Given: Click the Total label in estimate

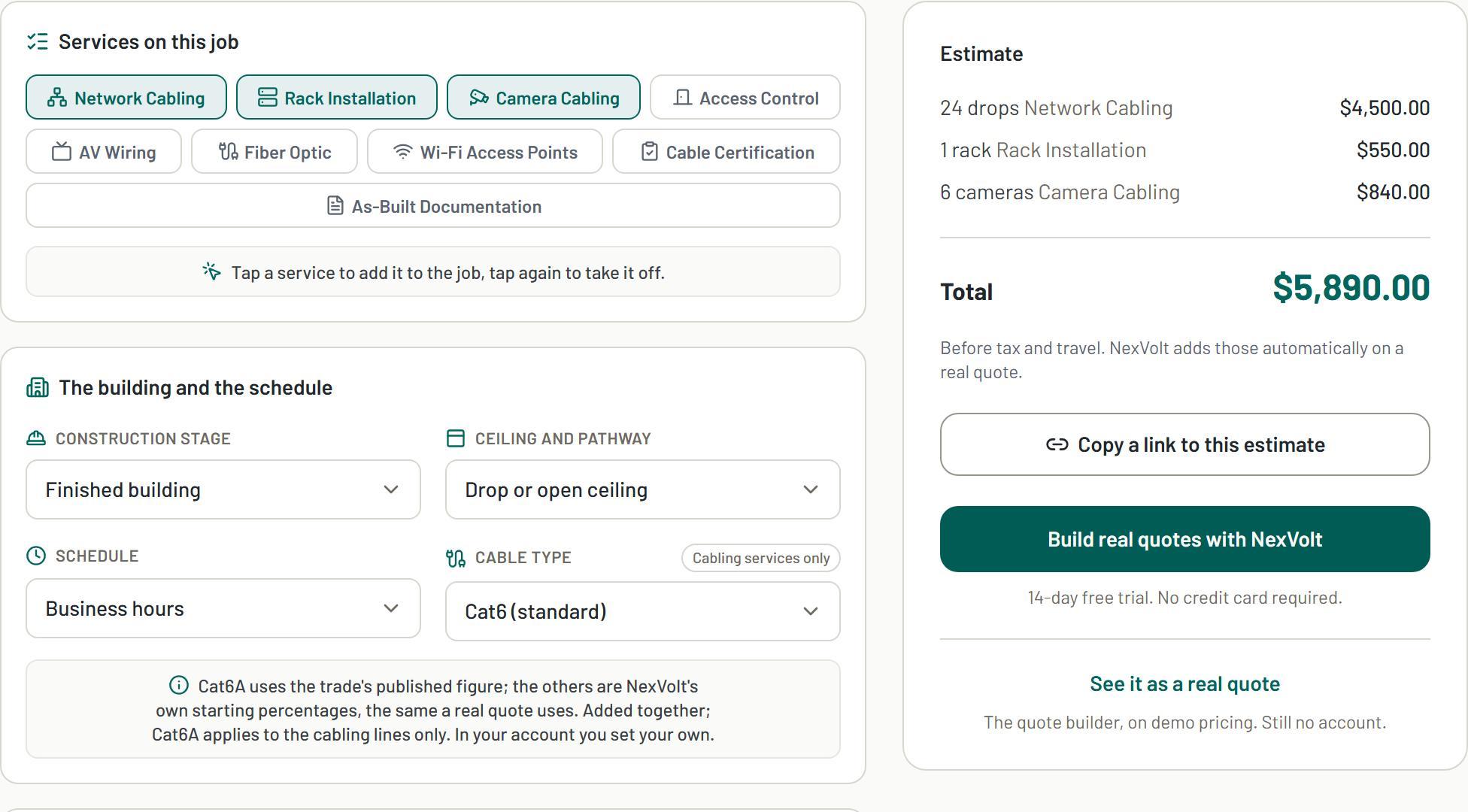Looking at the screenshot, I should (966, 292).
